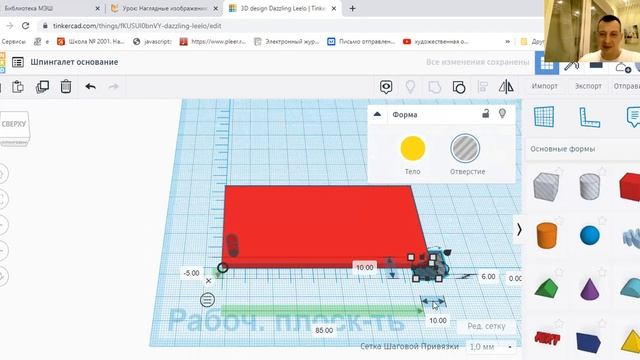This screenshot has height=360, width=640.
Task: Click the greyed Redo arrow
Action: [113, 87]
